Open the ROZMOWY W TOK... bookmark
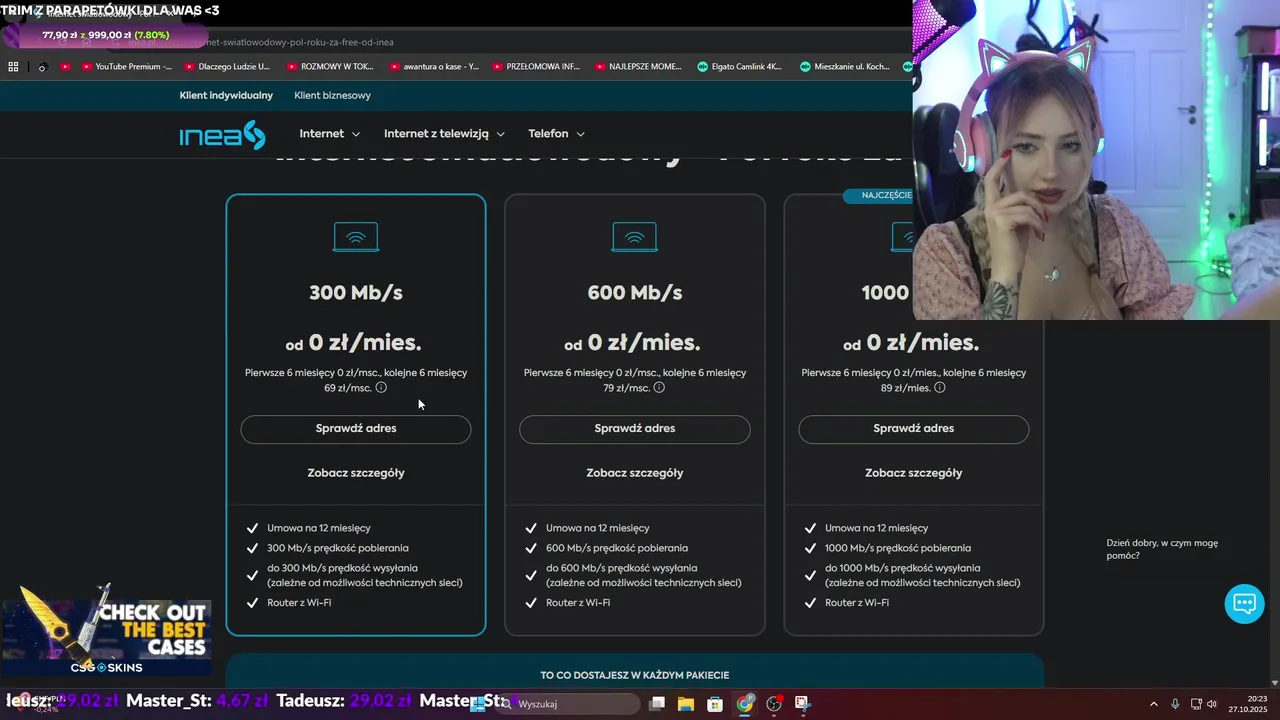This screenshot has width=1280, height=720. [x=330, y=67]
